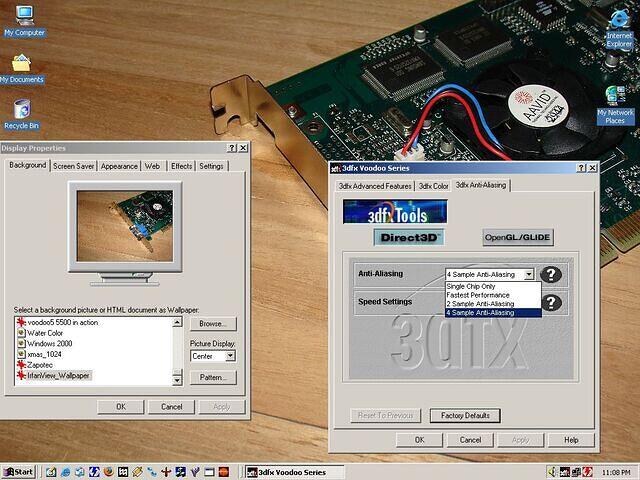Screen dimensions: 640x480
Task: Launch Internet Explorer from quick launch
Action: pos(65,472)
